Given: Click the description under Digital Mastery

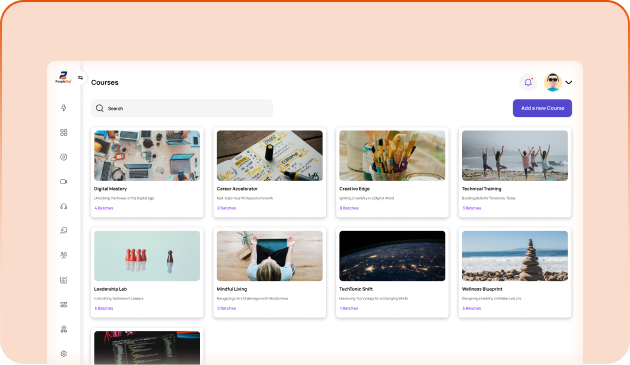Looking at the screenshot, I should click(124, 198).
